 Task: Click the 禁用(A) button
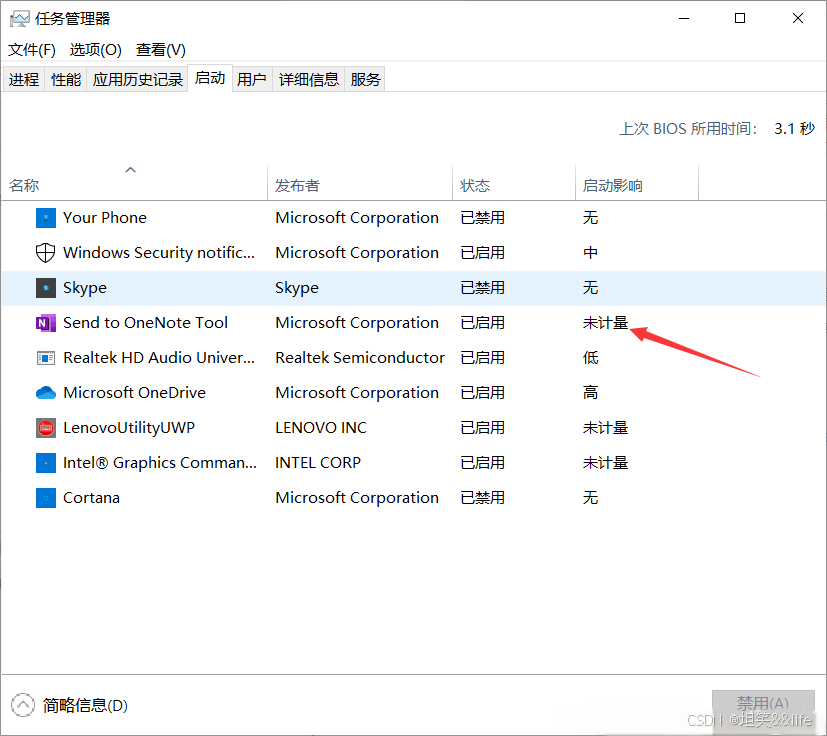[763, 704]
